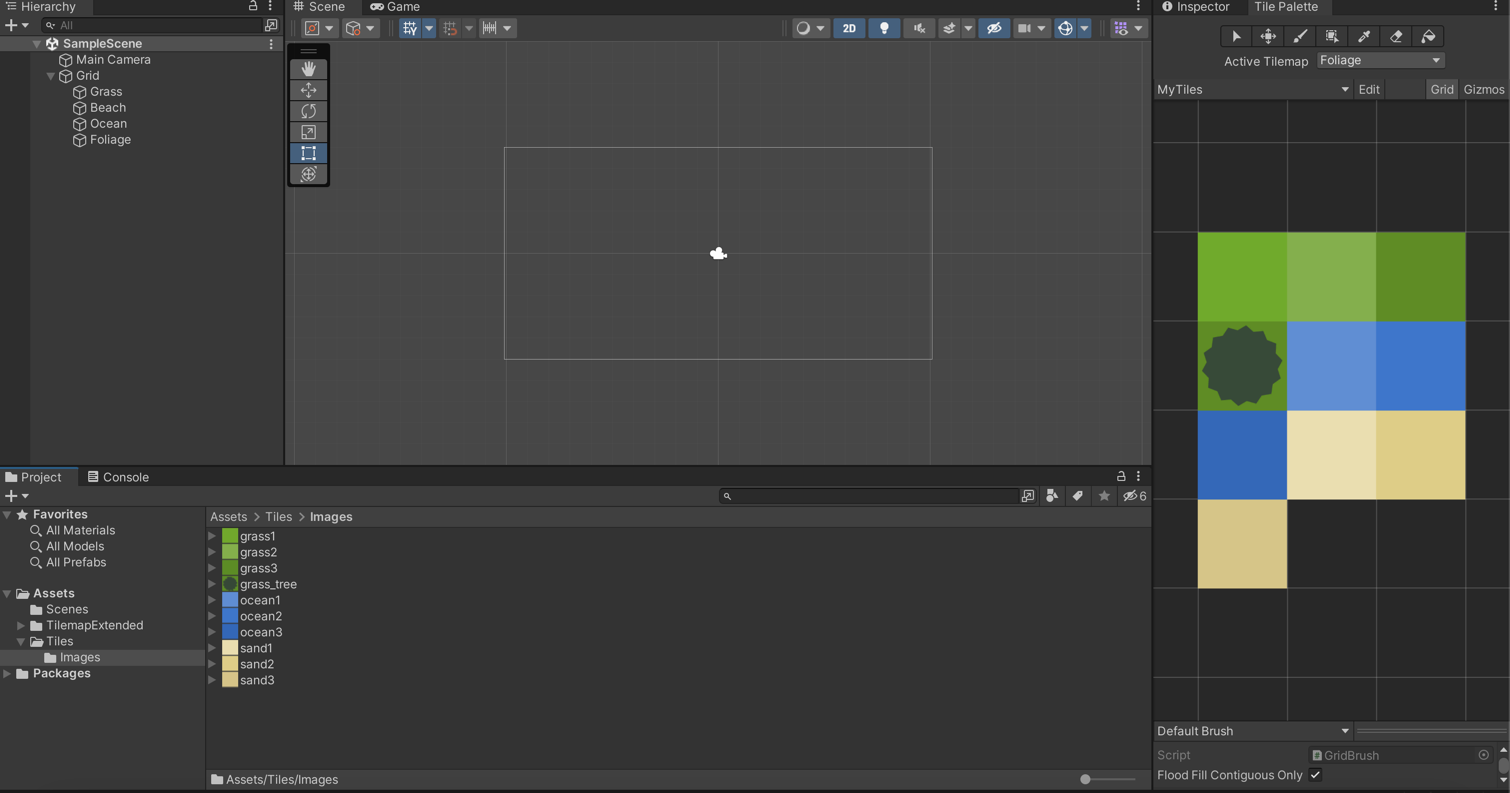1510x793 pixels.
Task: Expand the Packages folder
Action: click(x=7, y=673)
